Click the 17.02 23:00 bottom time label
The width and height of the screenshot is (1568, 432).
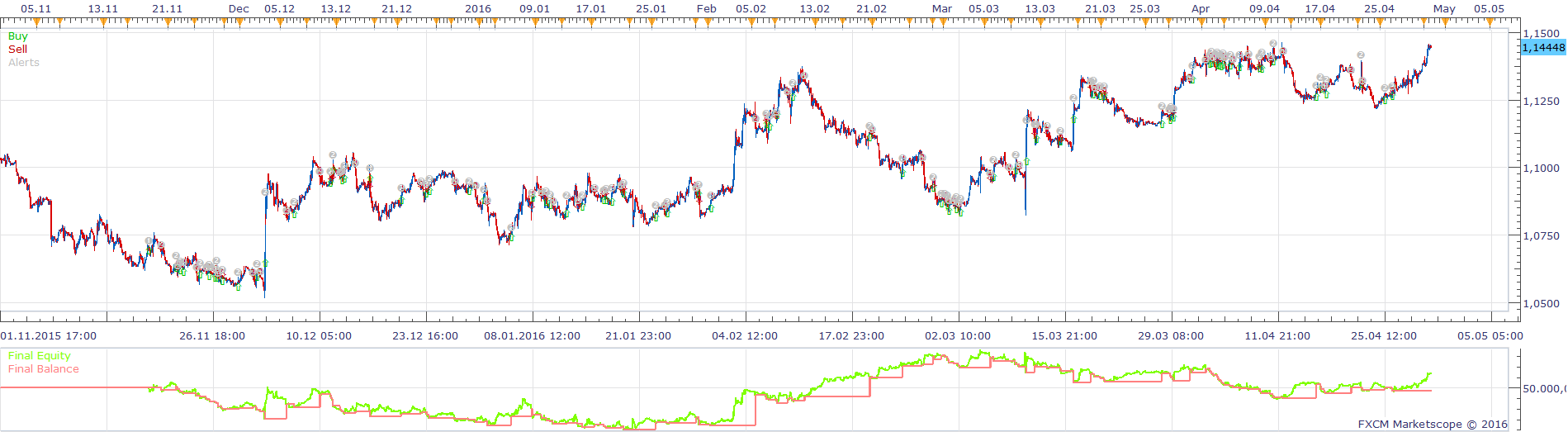851,336
